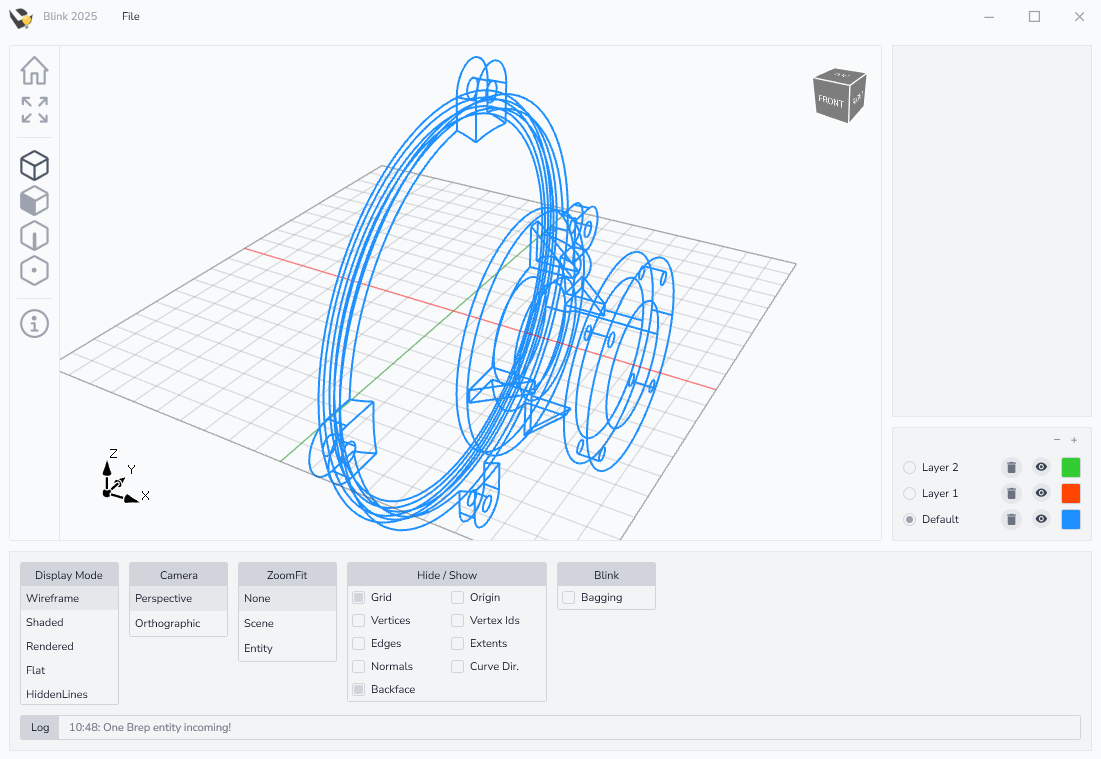Hide Layer 1 using eye icon

tap(1041, 493)
